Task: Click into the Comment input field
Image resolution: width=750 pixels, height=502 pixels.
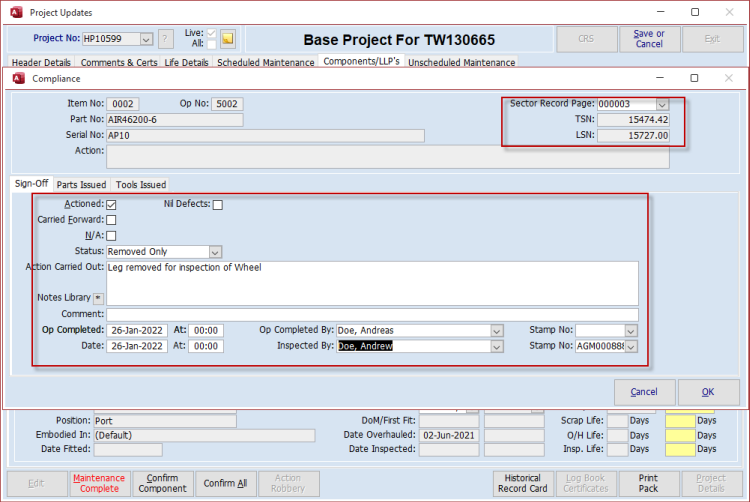Action: click(371, 314)
